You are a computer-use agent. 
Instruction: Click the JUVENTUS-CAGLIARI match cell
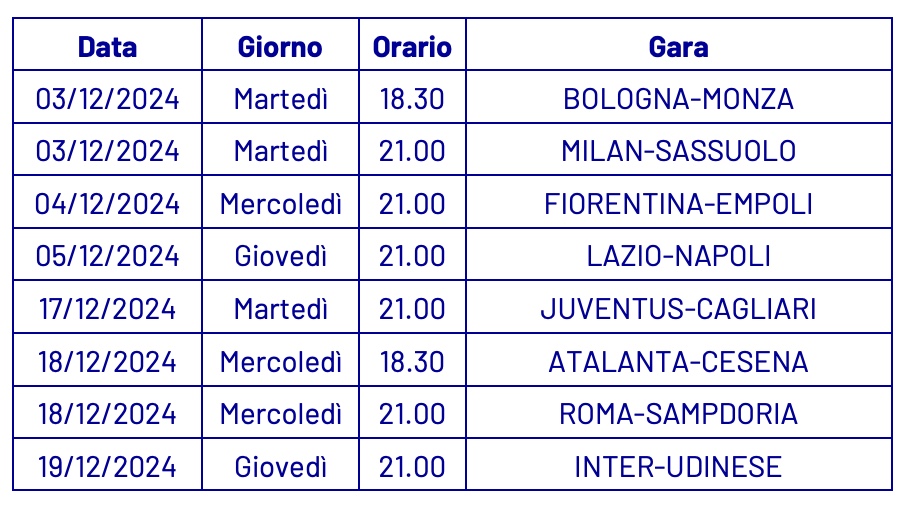678,309
